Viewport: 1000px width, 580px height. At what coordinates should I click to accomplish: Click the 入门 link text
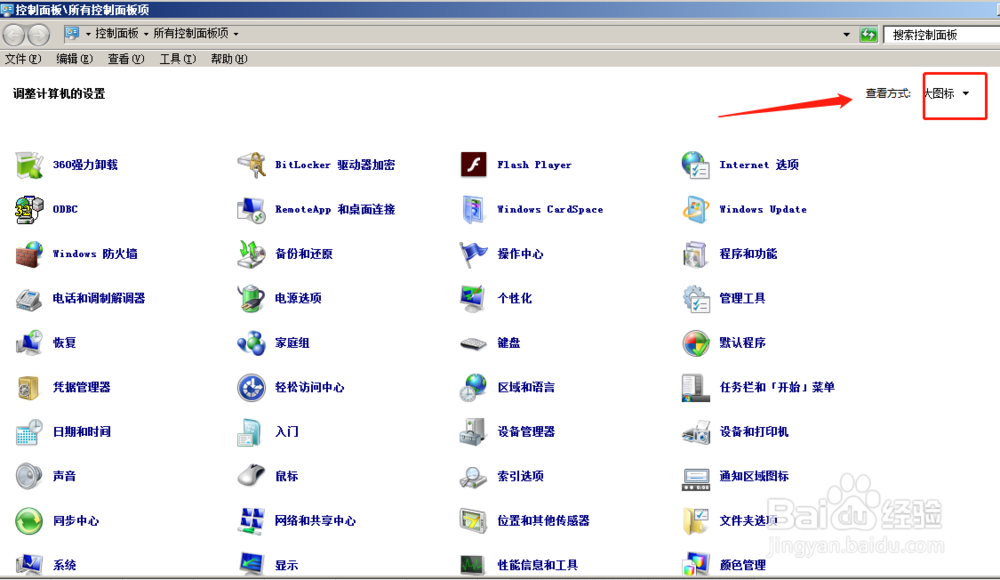(286, 432)
